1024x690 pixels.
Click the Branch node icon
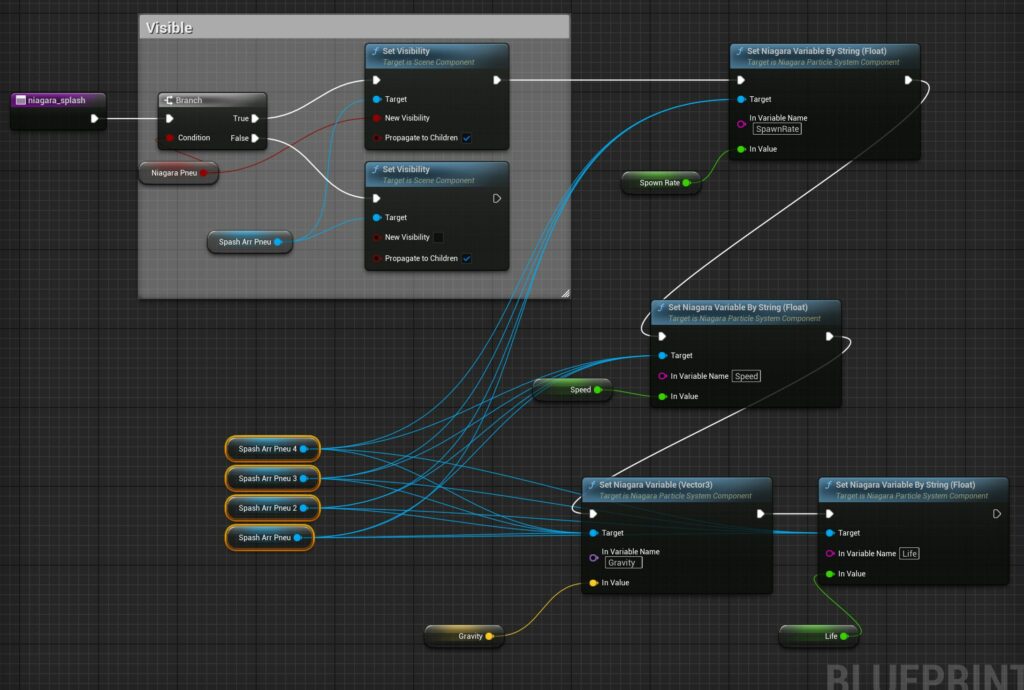(169, 100)
